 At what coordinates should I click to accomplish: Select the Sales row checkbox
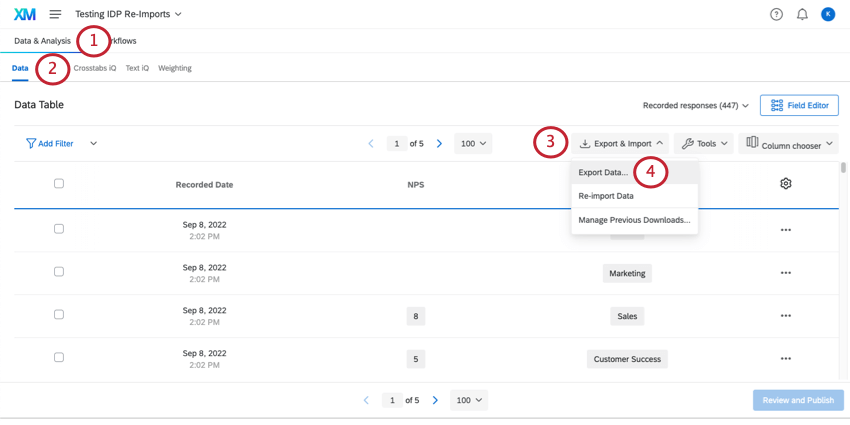point(59,315)
